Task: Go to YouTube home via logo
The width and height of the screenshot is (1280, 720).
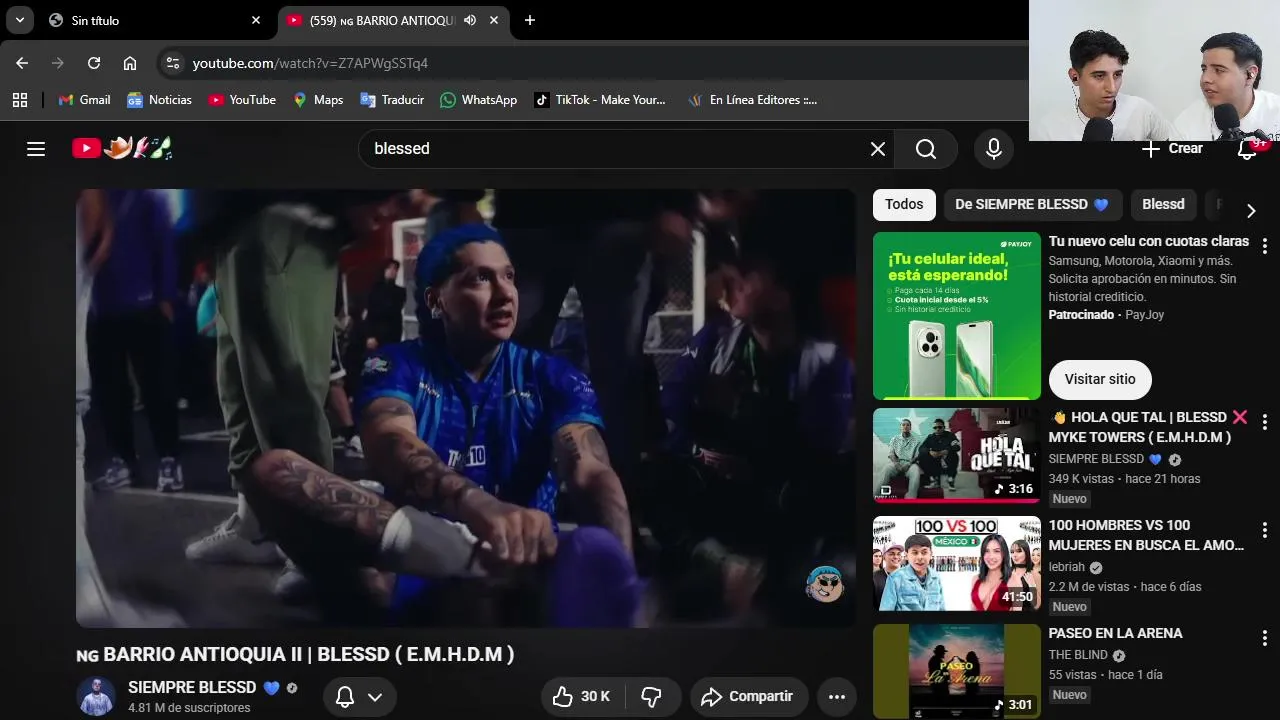Action: pos(122,149)
